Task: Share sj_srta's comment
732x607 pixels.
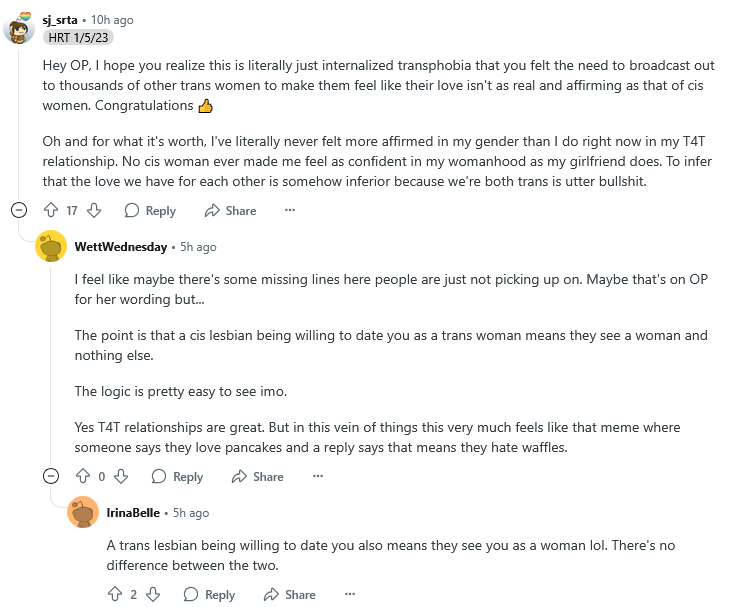Action: (231, 211)
